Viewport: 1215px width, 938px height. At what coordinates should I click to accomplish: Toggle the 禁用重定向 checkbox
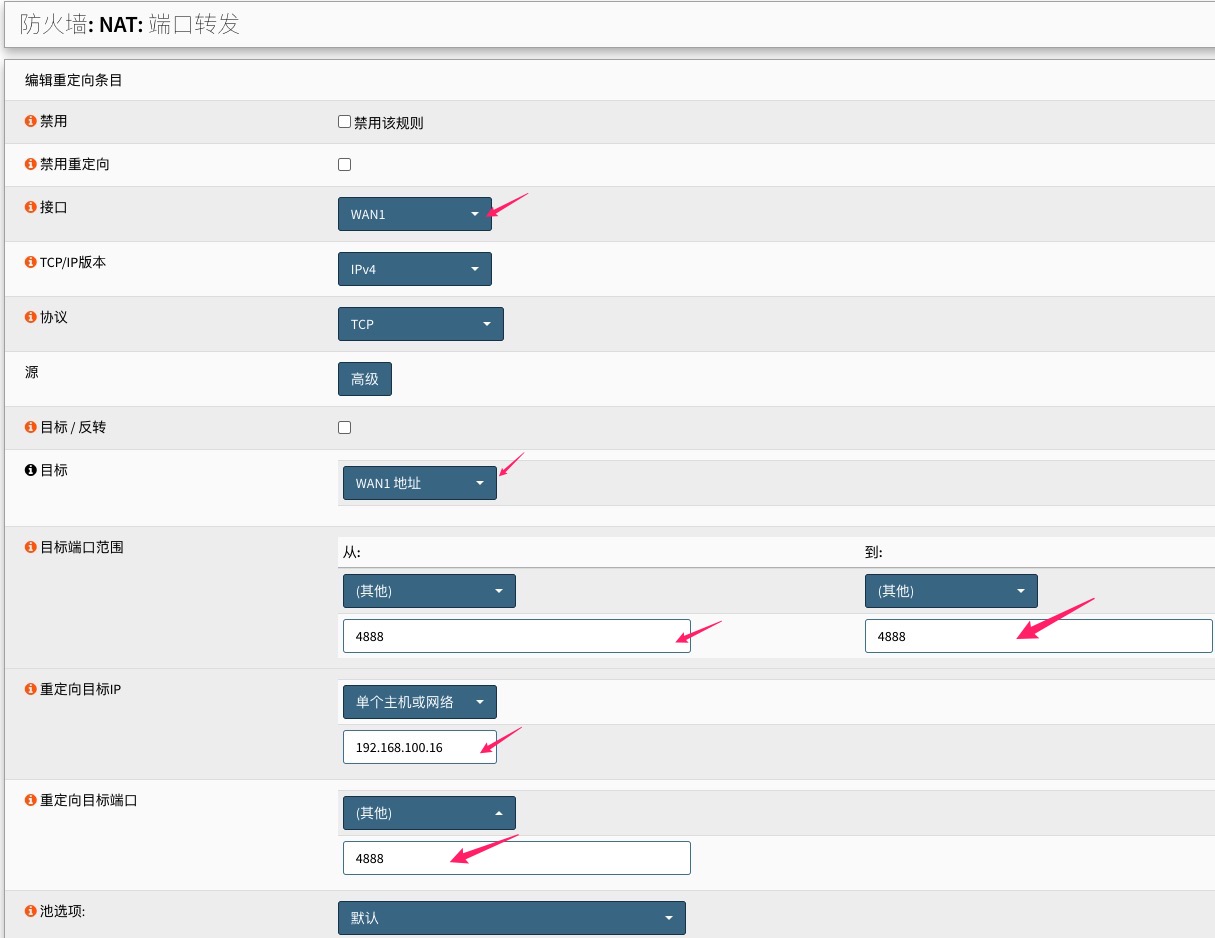point(344,165)
